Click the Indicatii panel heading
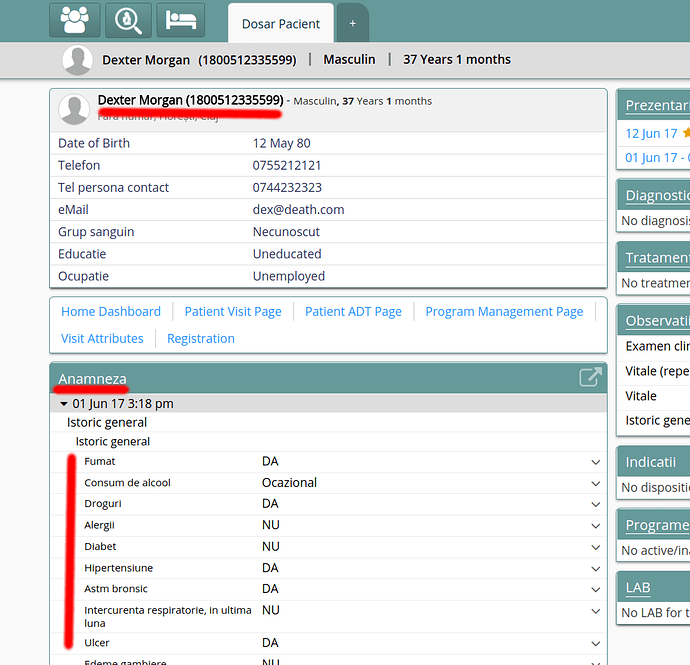This screenshot has height=665, width=690. click(650, 462)
